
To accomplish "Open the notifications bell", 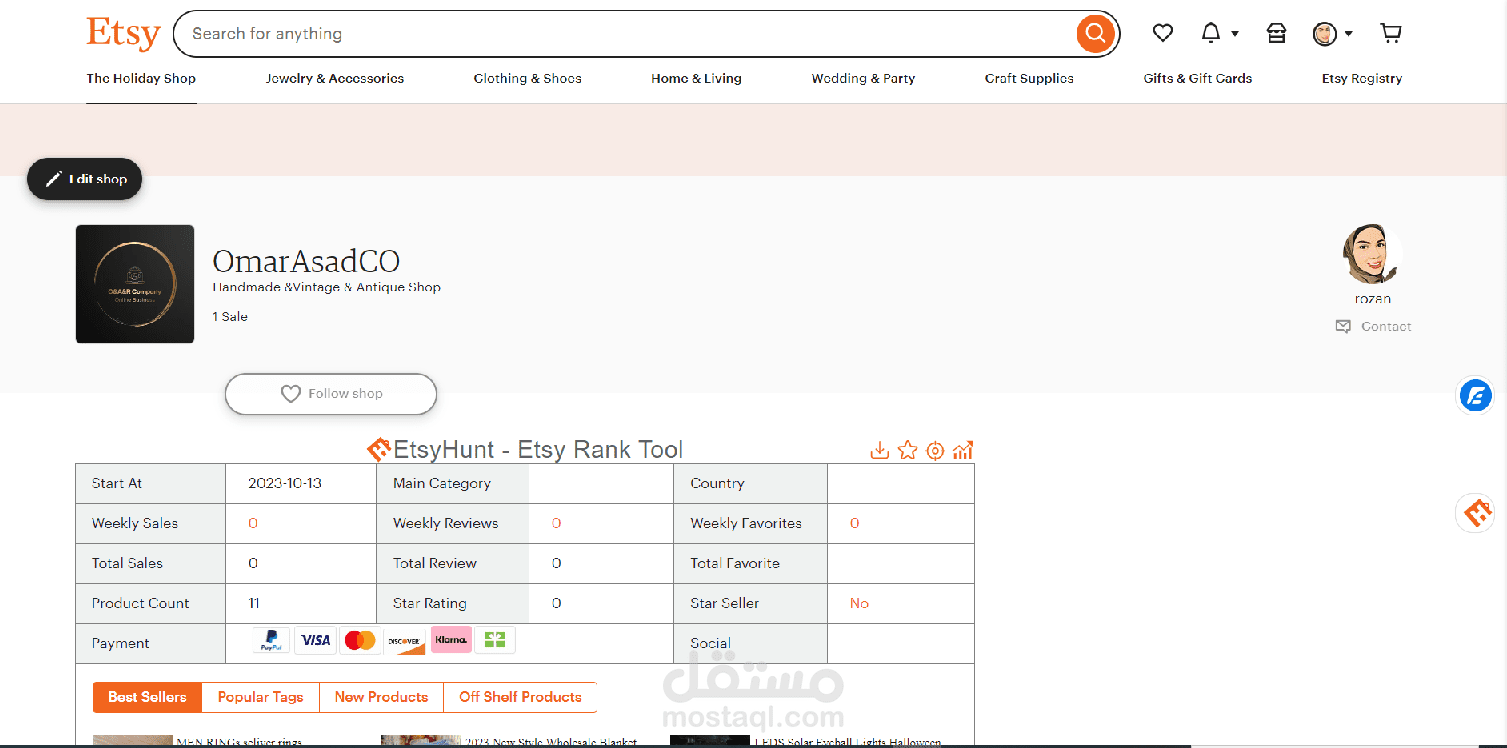I will (x=1211, y=33).
